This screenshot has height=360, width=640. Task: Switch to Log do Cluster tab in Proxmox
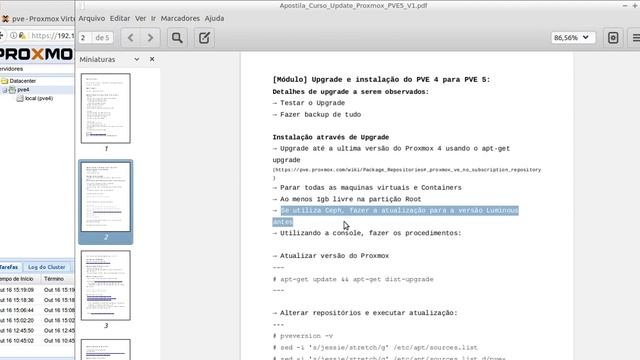click(x=47, y=267)
